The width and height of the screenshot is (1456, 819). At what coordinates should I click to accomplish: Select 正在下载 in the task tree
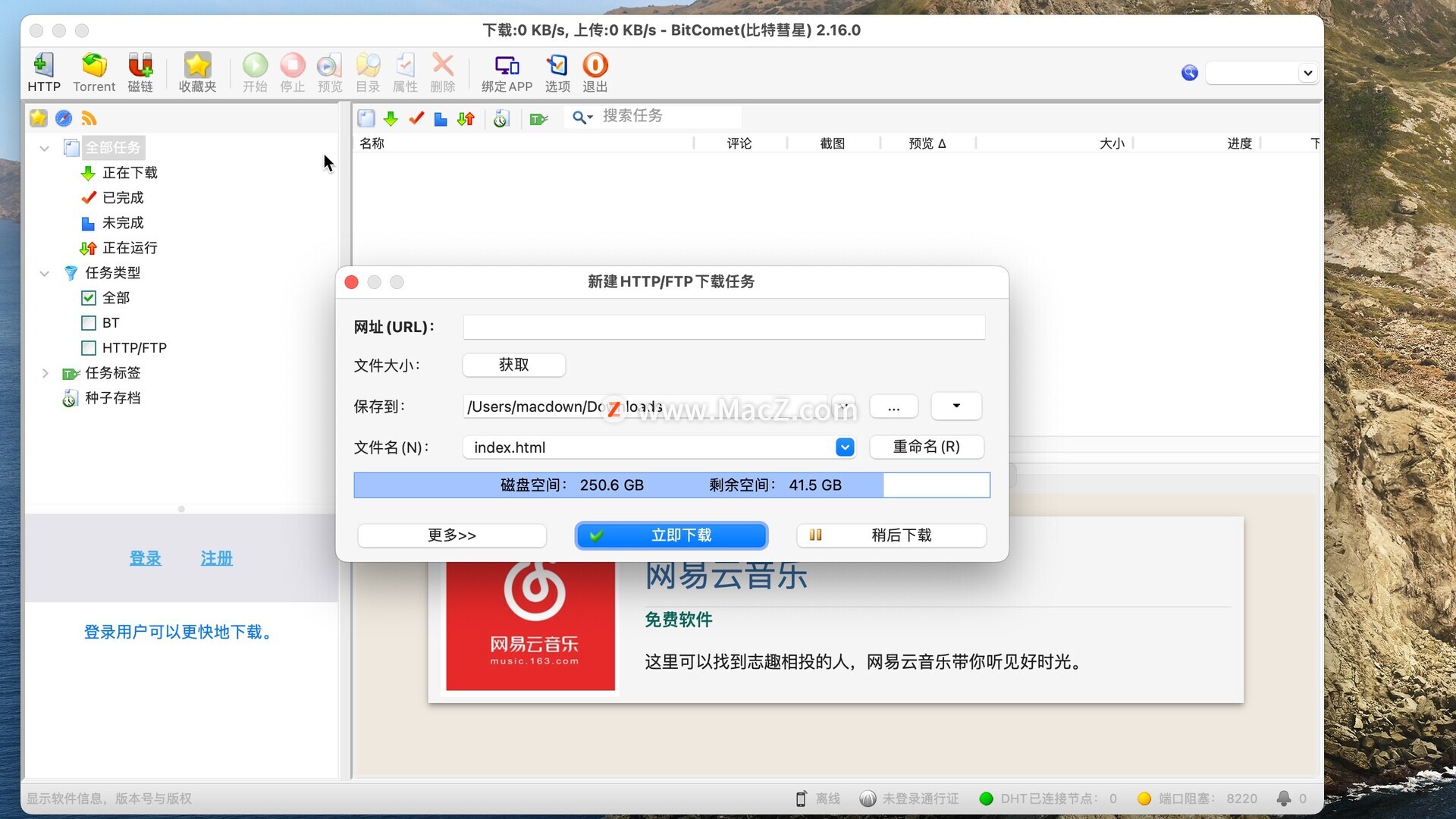[x=130, y=173]
